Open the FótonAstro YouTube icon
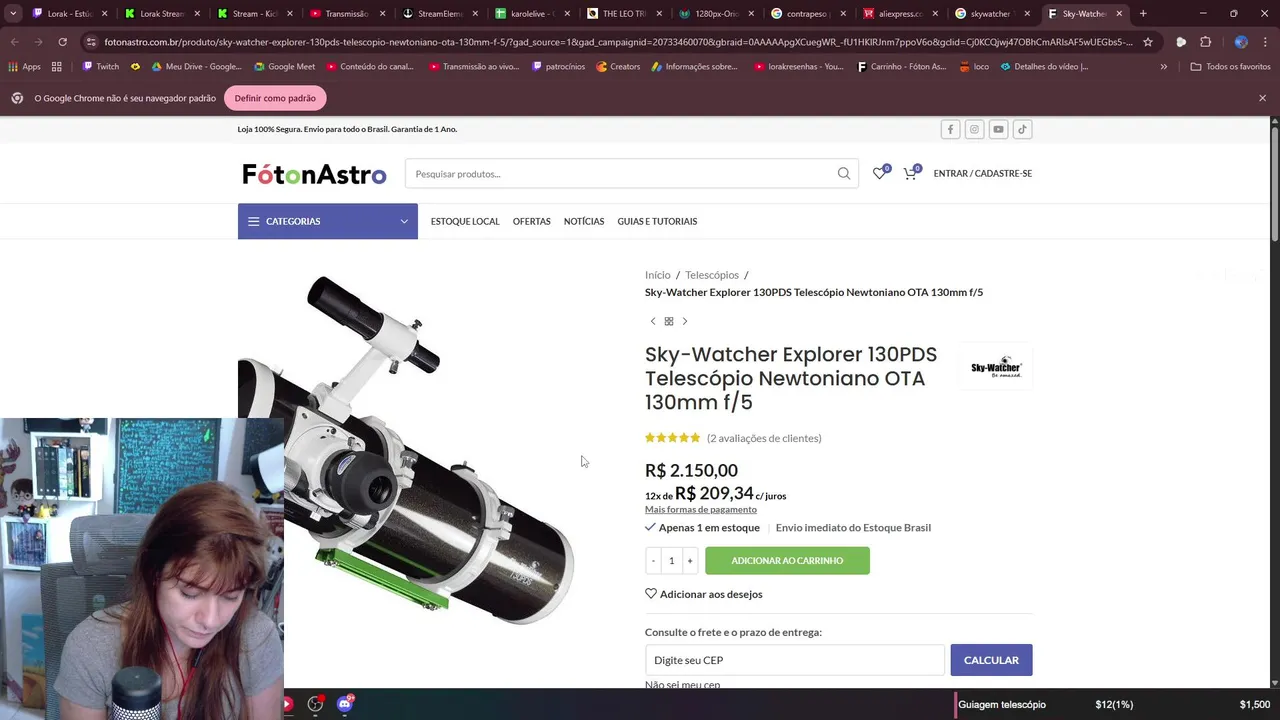The width and height of the screenshot is (1280, 720). tap(998, 129)
